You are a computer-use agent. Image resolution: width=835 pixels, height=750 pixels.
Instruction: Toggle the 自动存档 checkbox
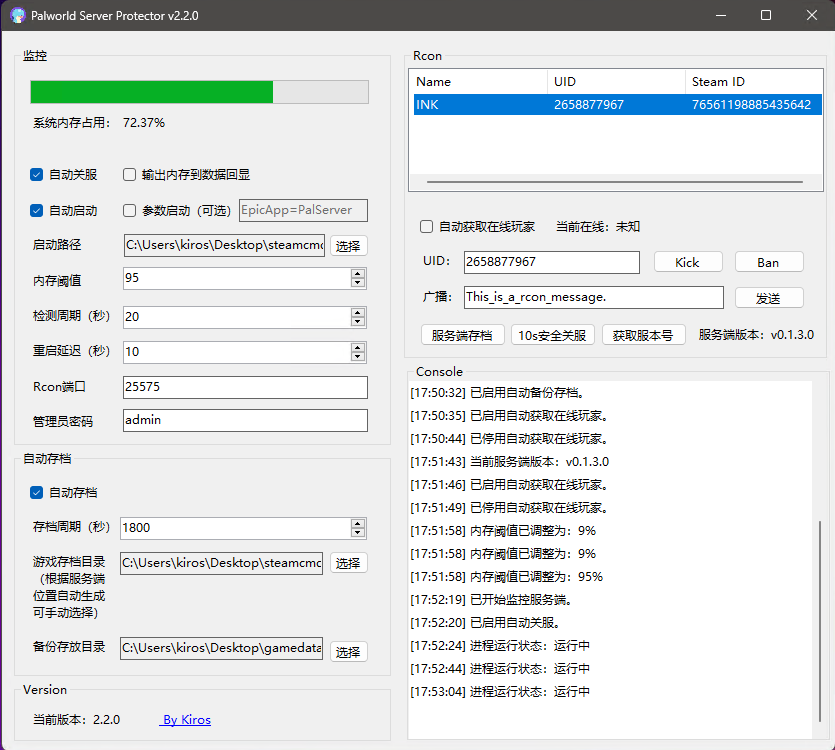coord(36,493)
